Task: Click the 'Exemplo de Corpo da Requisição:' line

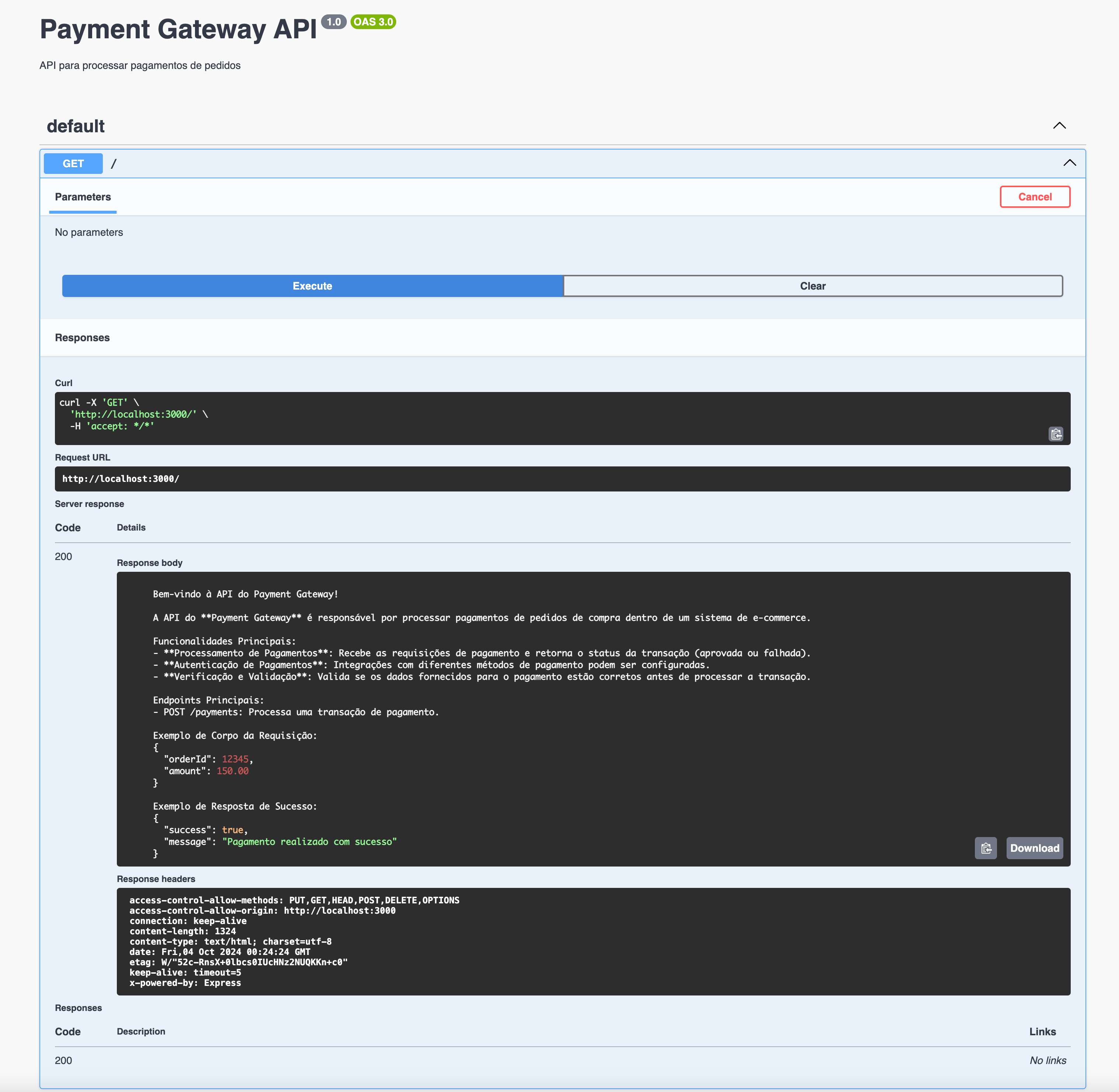Action: point(235,735)
